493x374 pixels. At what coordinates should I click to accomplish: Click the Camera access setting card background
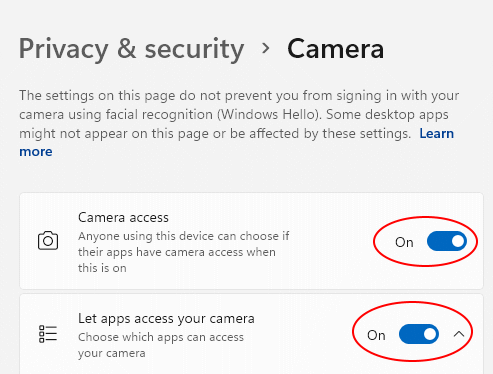point(251,241)
